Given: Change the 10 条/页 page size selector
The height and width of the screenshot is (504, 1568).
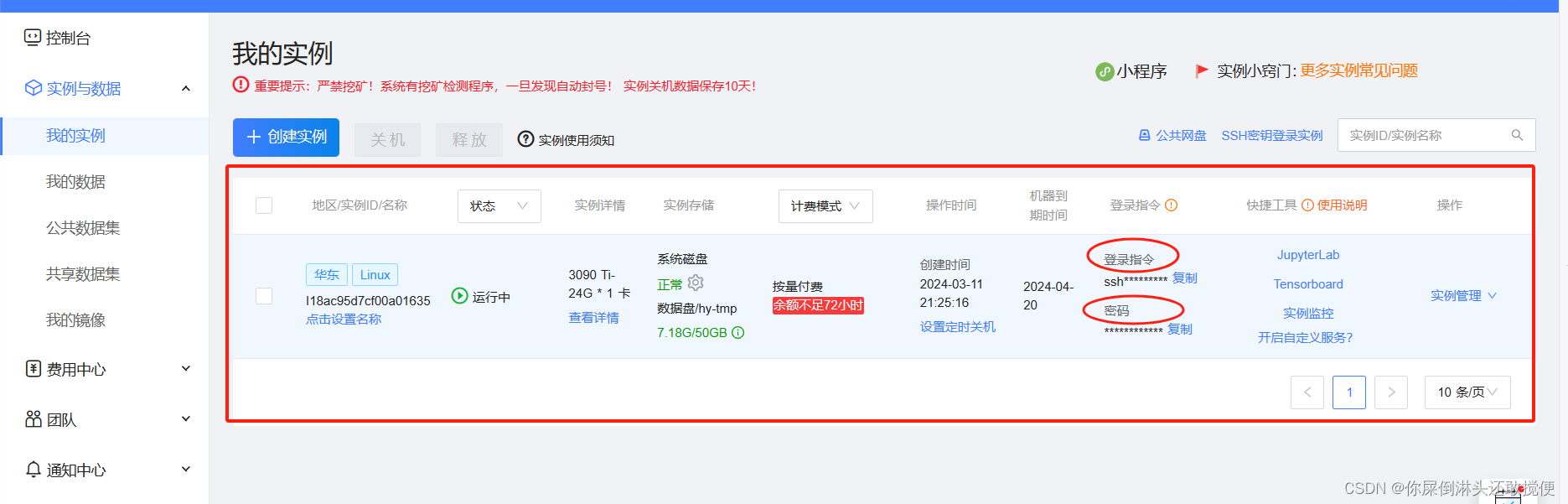Looking at the screenshot, I should click(x=1467, y=392).
